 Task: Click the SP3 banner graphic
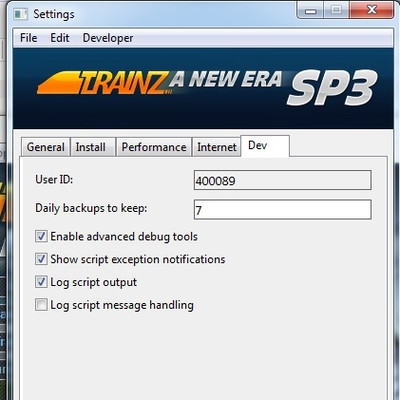pos(332,88)
